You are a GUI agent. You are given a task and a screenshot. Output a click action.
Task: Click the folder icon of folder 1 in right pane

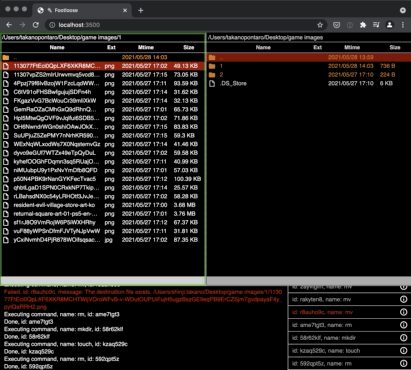click(x=212, y=66)
